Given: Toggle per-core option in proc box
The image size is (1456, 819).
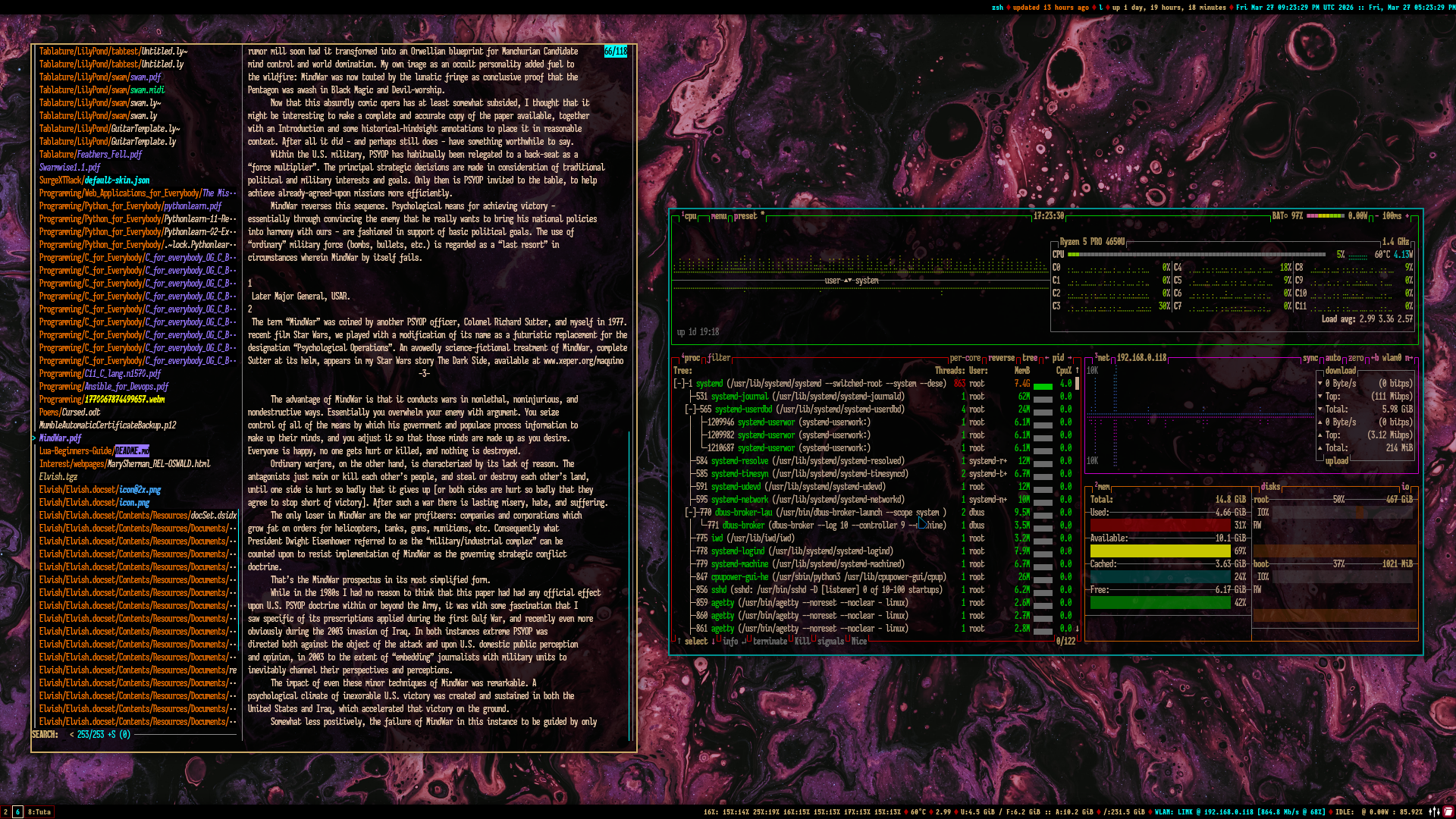Looking at the screenshot, I should [965, 358].
